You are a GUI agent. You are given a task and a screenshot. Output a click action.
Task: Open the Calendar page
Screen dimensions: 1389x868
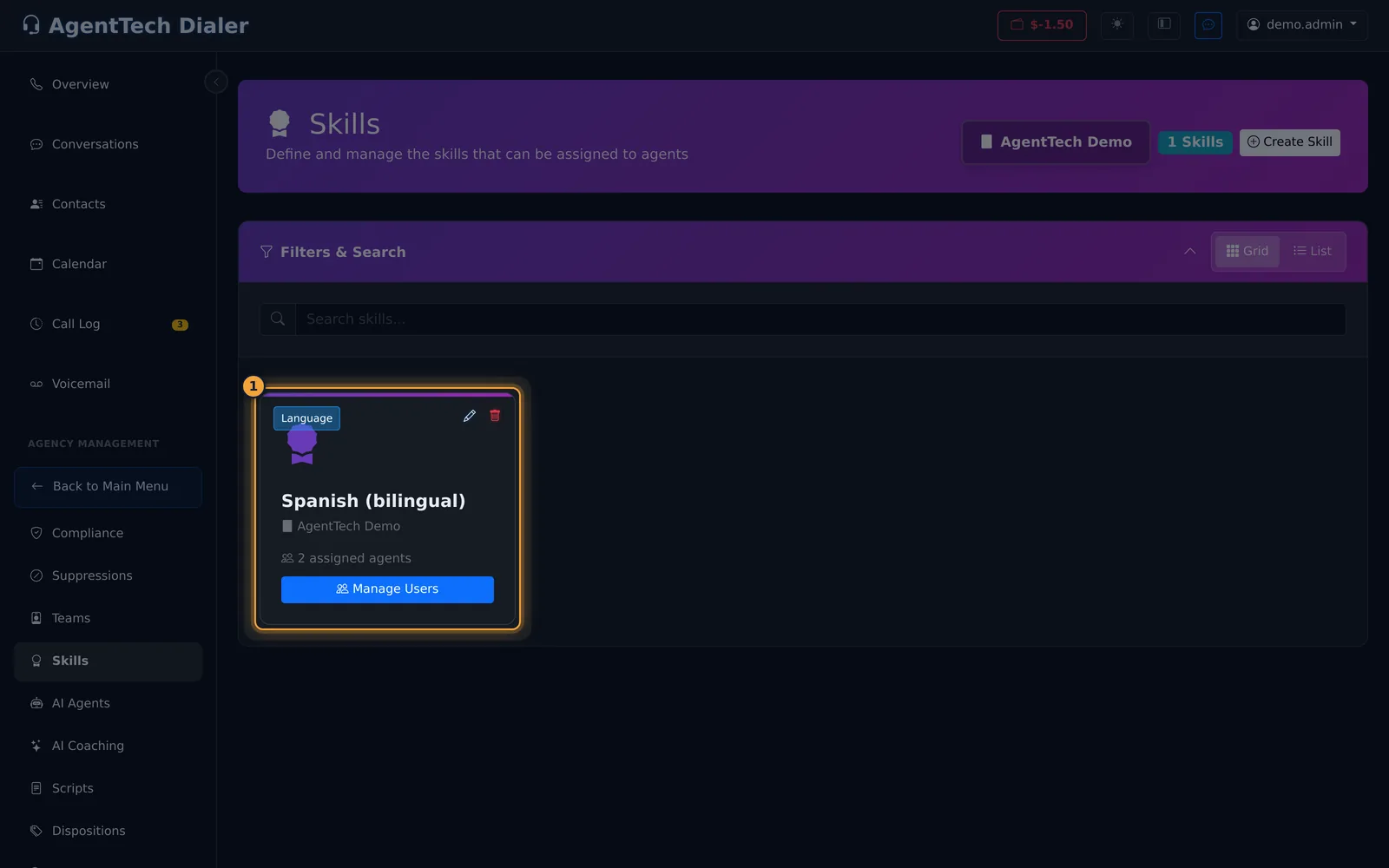tap(109, 264)
